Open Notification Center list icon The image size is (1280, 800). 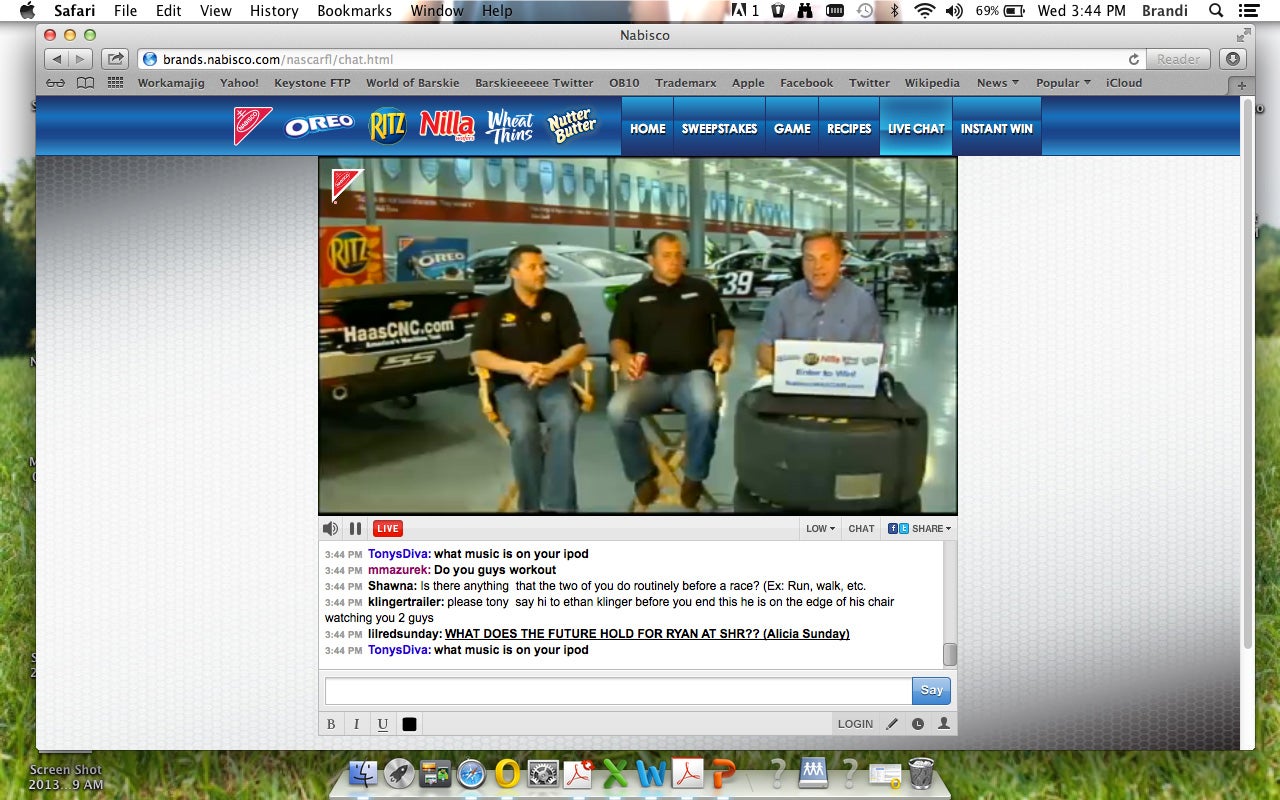point(1247,11)
